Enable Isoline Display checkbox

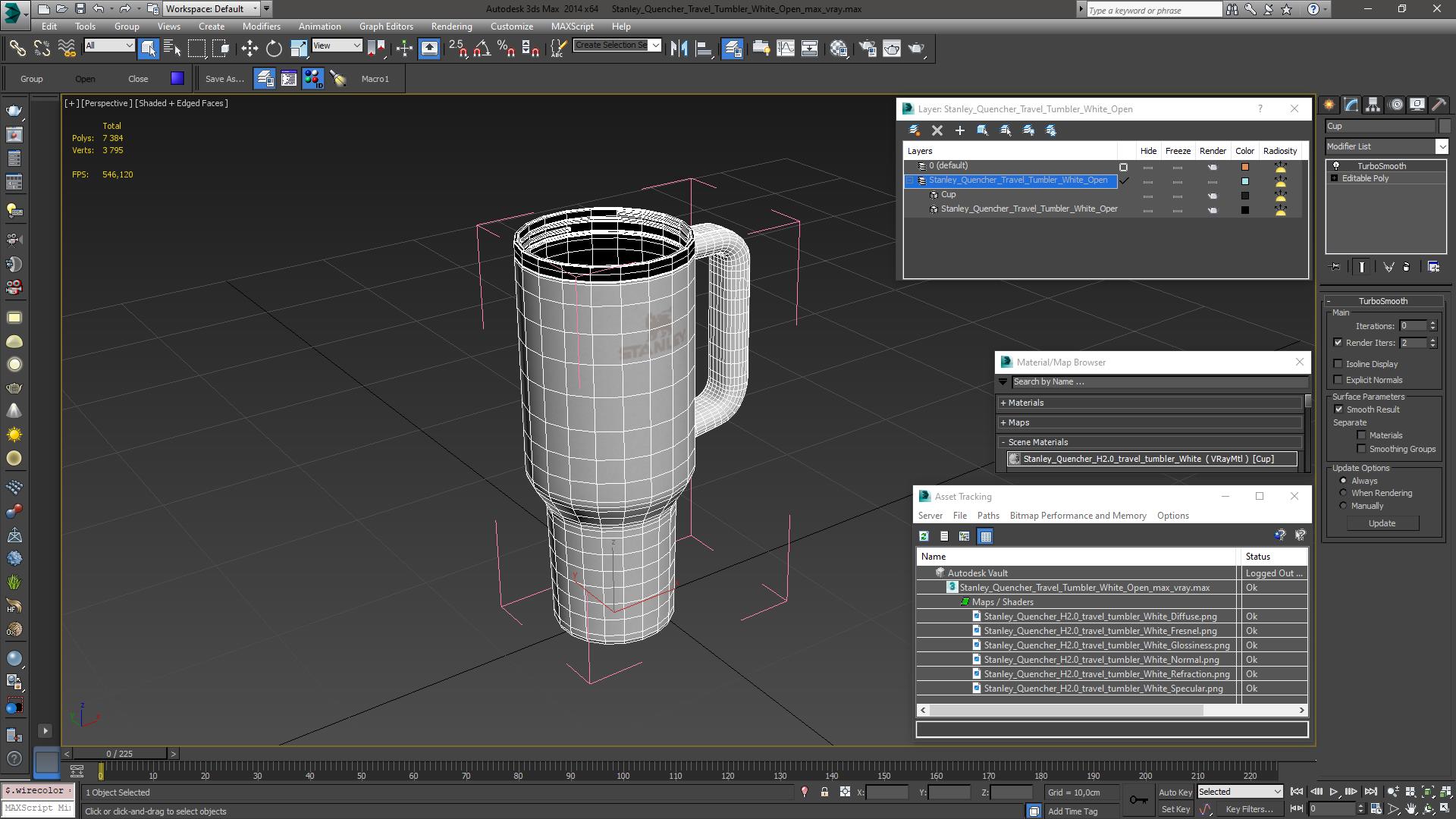pos(1338,364)
